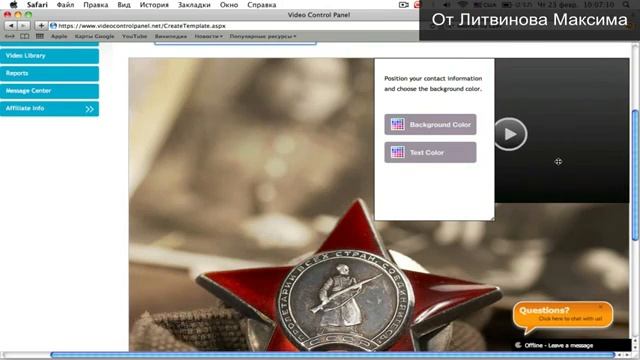The image size is (640, 360).
Task: Open the Video Library section
Action: click(49, 56)
